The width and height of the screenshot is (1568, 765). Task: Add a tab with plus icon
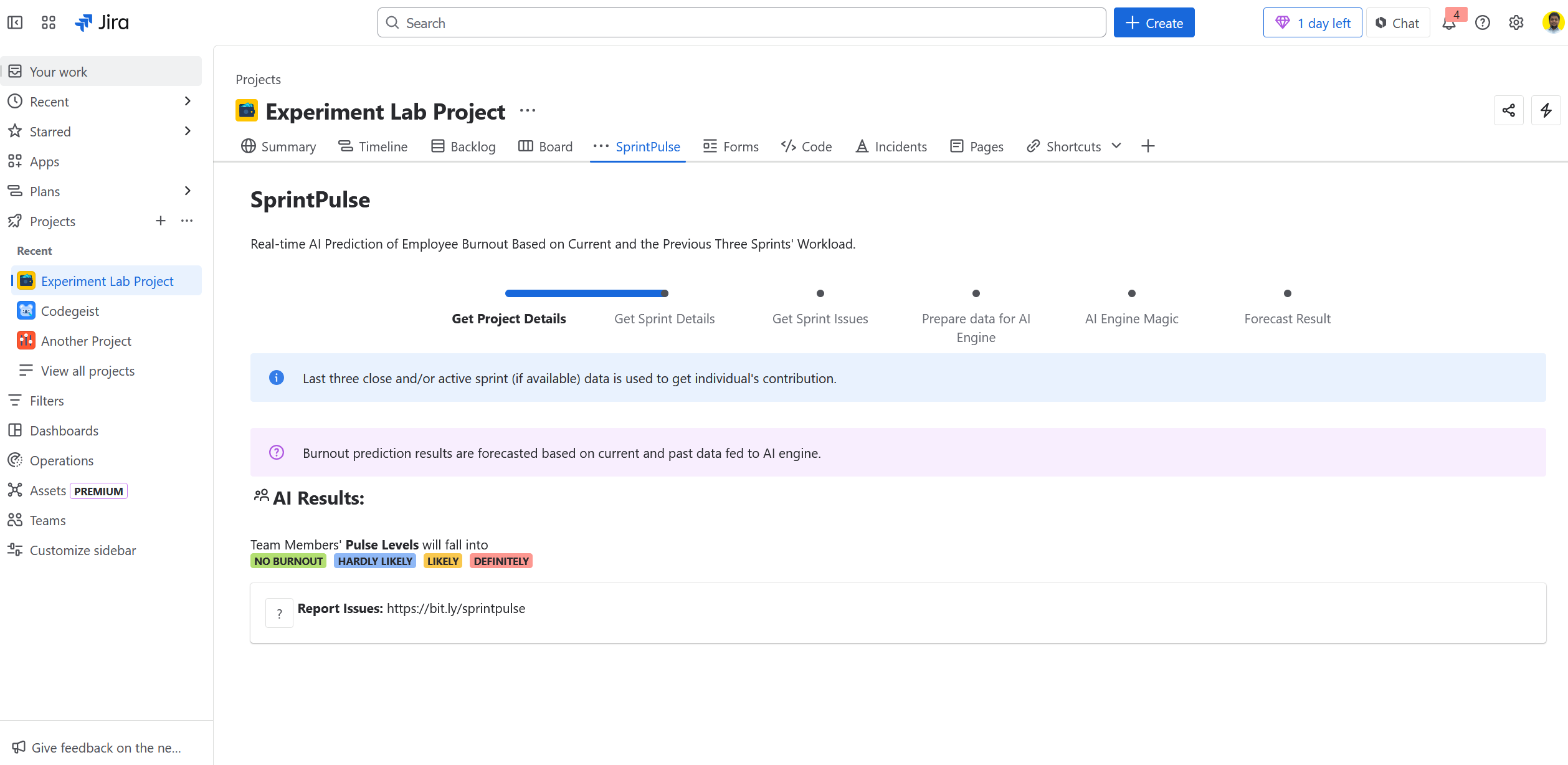click(1148, 146)
